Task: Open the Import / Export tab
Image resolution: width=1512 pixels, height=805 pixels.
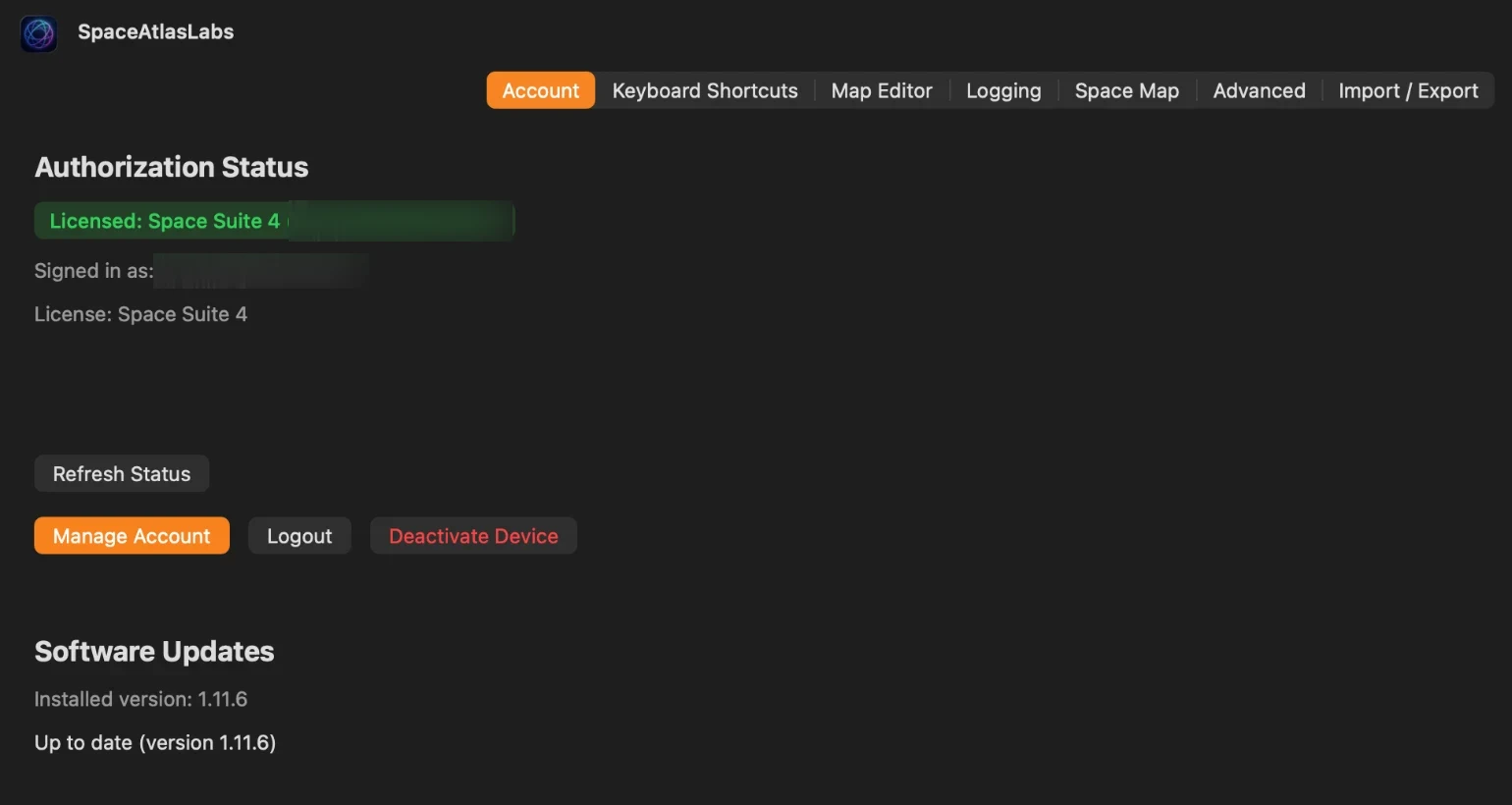Action: click(x=1408, y=90)
